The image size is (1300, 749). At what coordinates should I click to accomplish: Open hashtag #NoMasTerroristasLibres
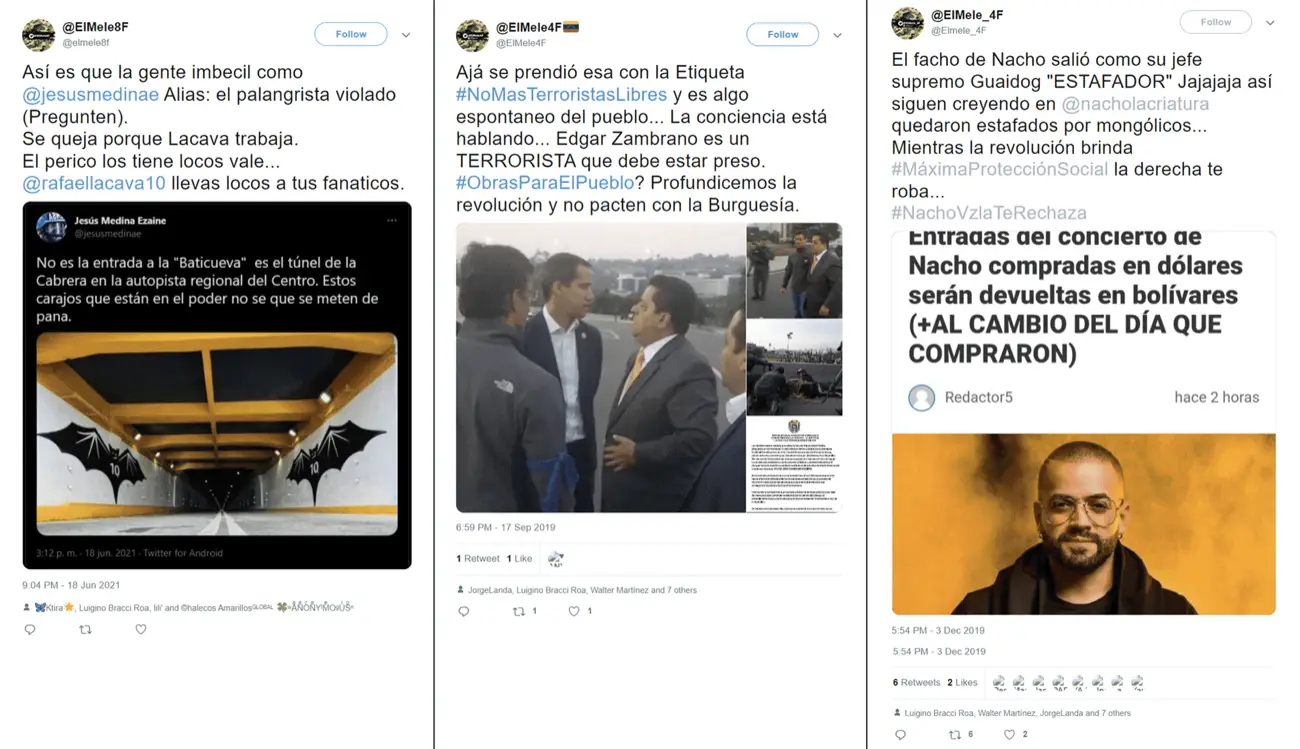(x=561, y=95)
